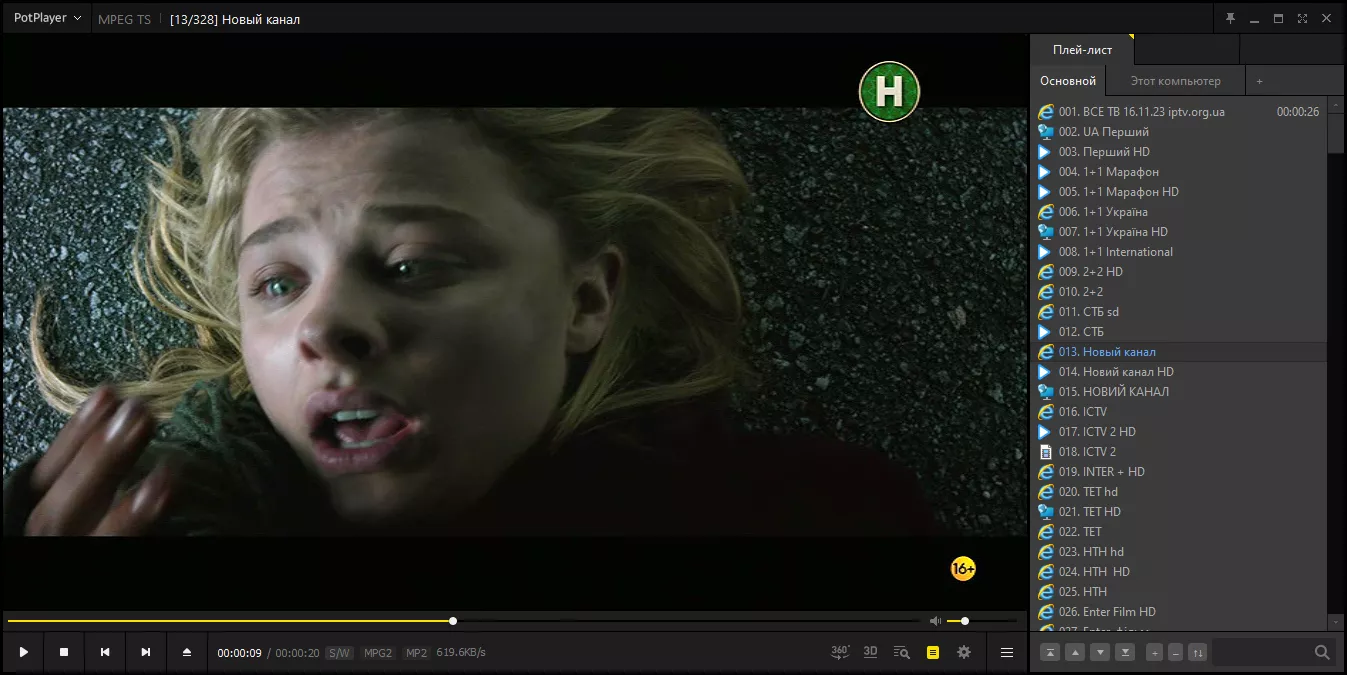Select 001. ВСЕ ТВ 16.11.23 iptv.org.ua
1347x675 pixels.
1179,112
